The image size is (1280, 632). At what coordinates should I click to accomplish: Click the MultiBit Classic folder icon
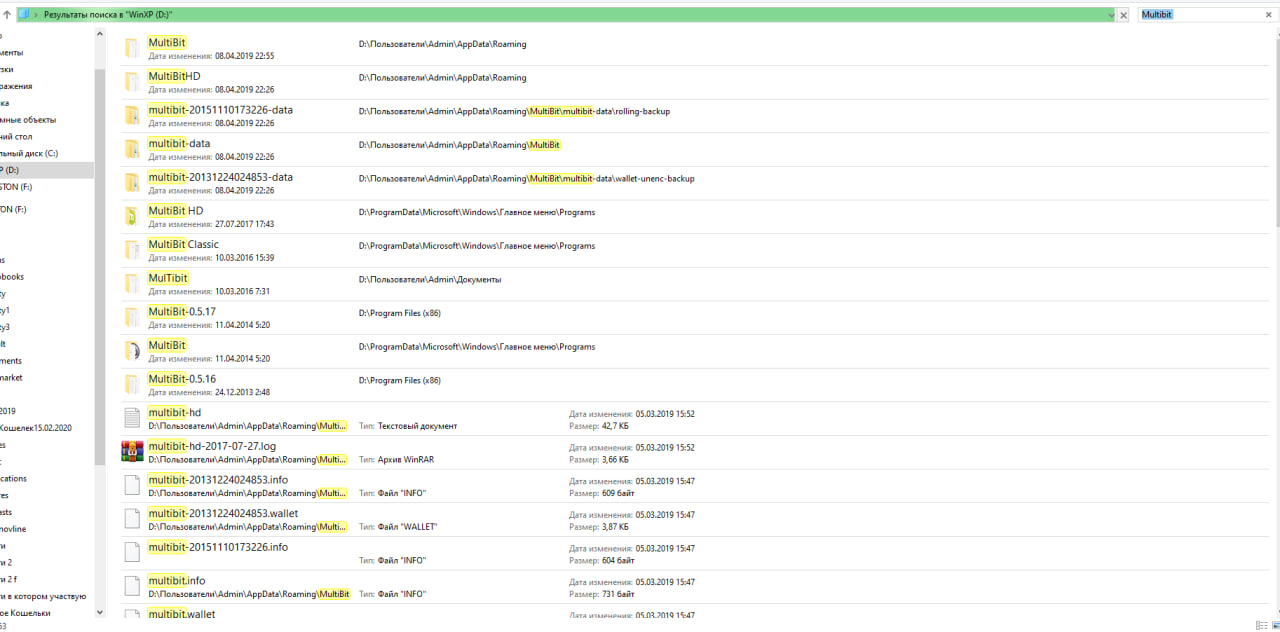[132, 250]
